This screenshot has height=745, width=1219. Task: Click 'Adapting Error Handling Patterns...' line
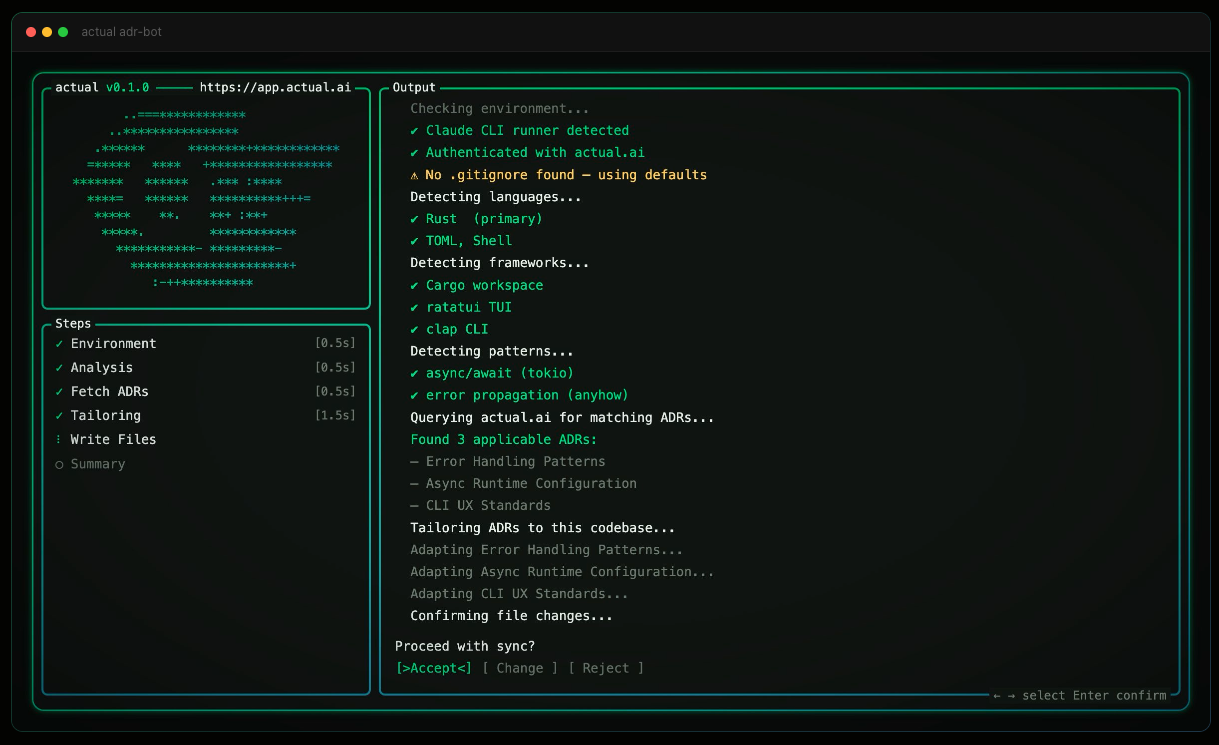click(x=547, y=549)
